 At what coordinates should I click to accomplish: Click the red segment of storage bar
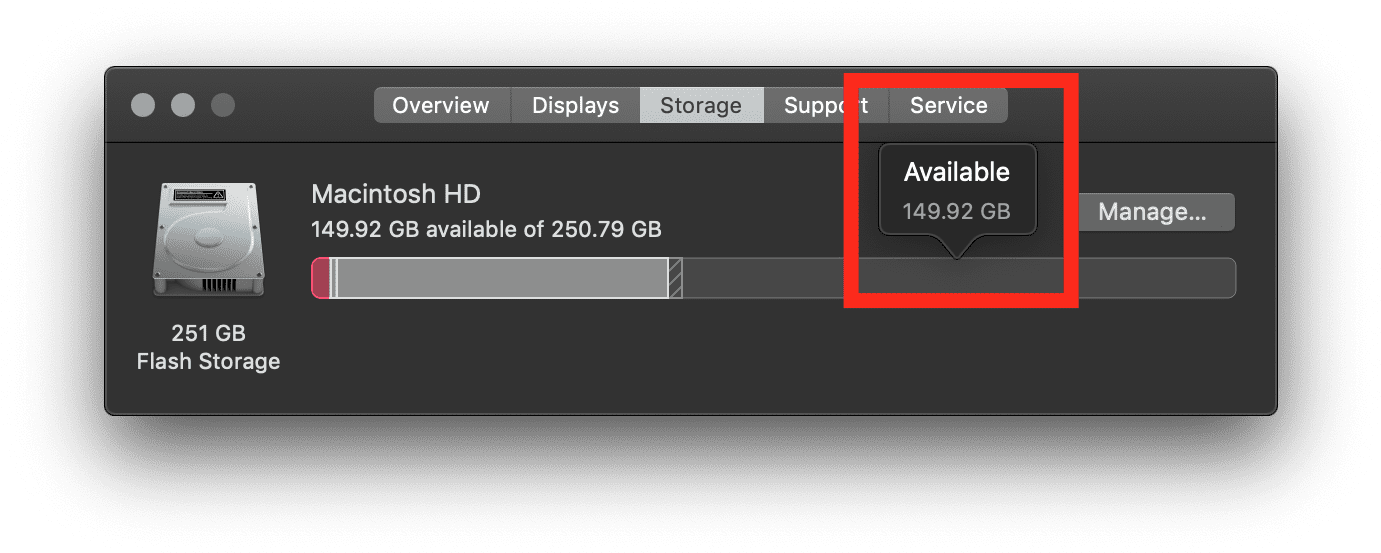pyautogui.click(x=321, y=278)
